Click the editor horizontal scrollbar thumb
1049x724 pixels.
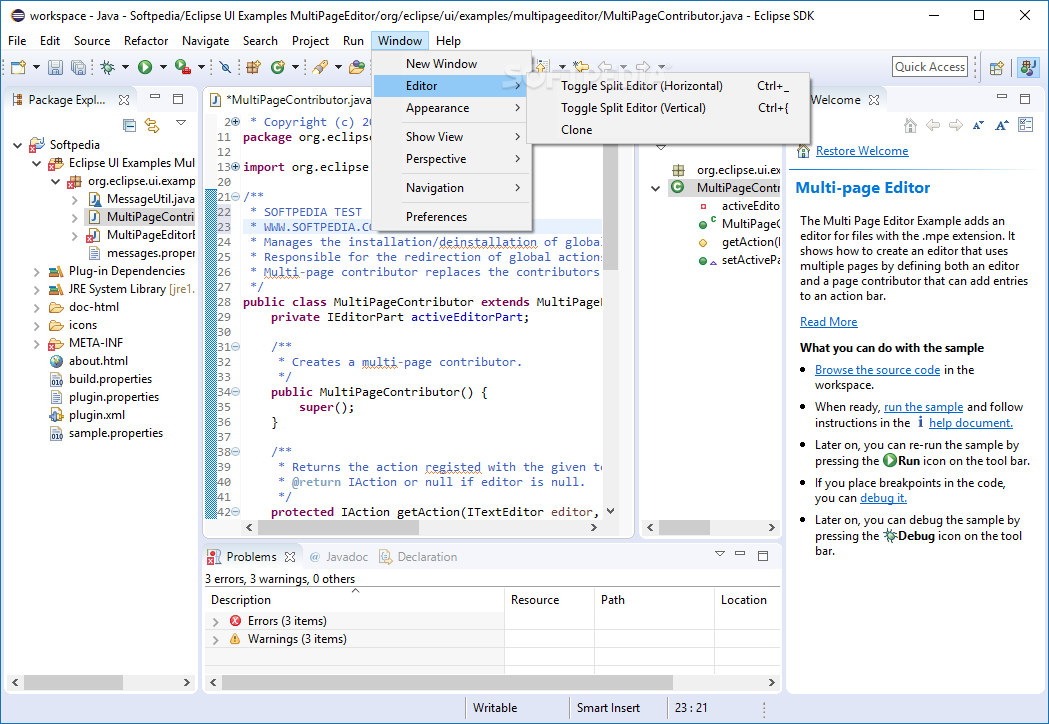coord(339,528)
